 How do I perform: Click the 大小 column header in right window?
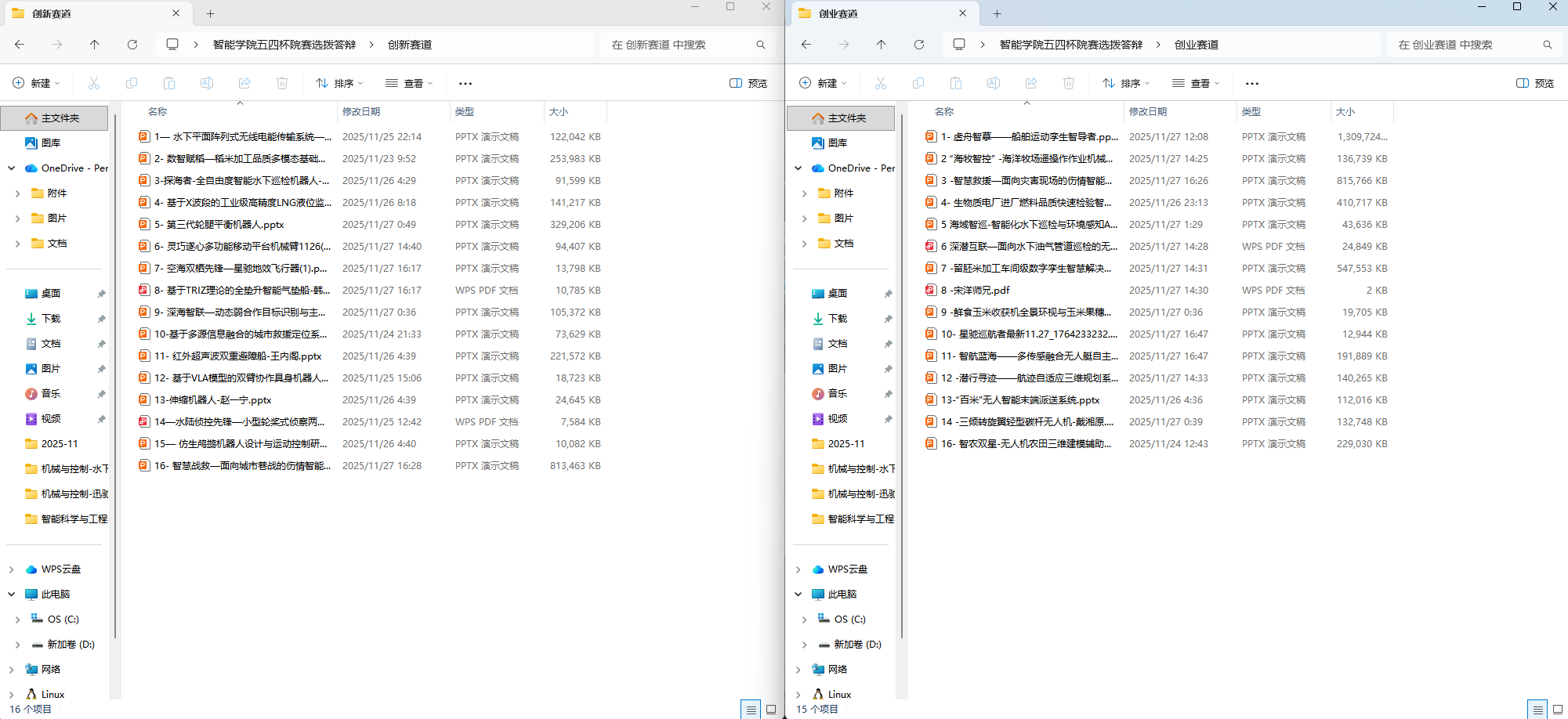pos(1345,111)
